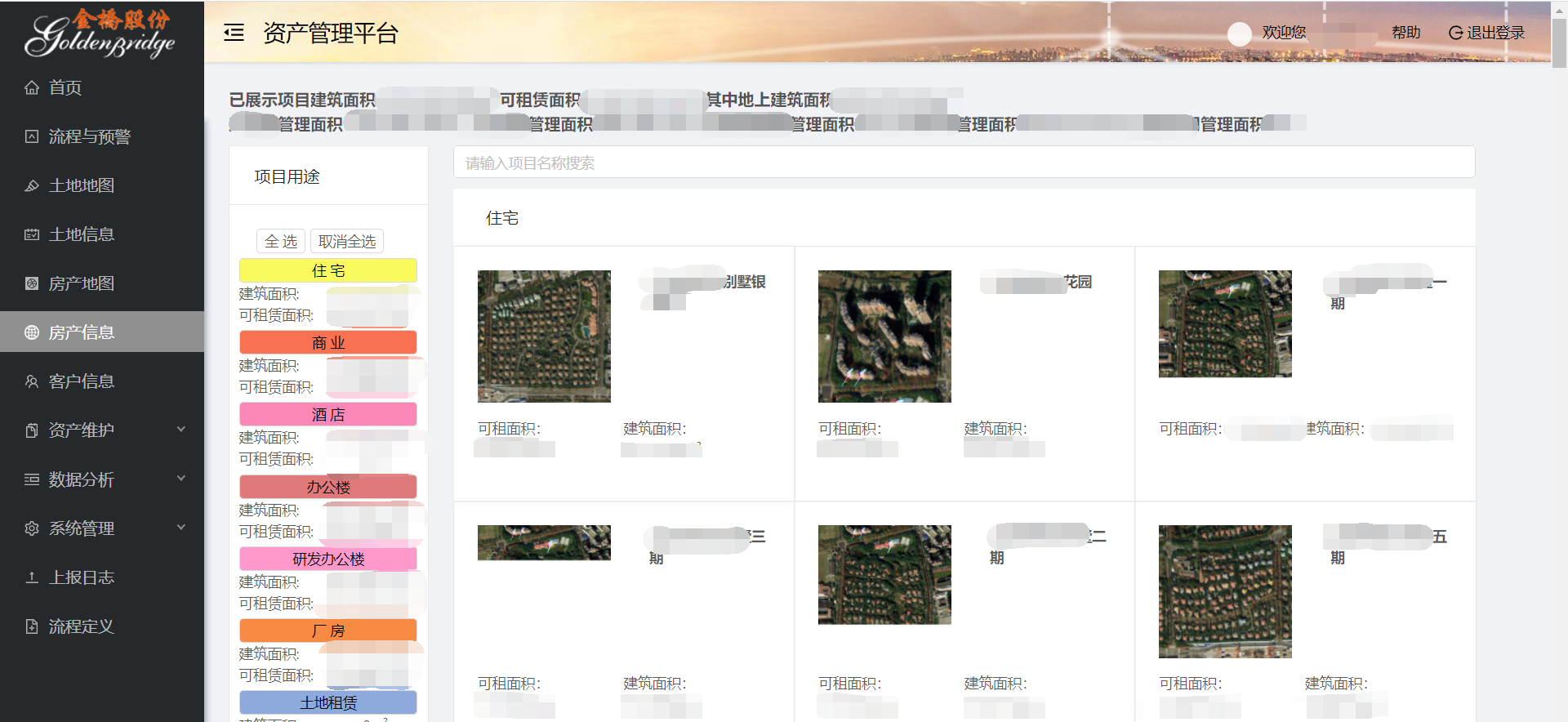Click the 系统管理 gear icon
The width and height of the screenshot is (1568, 722).
[32, 528]
